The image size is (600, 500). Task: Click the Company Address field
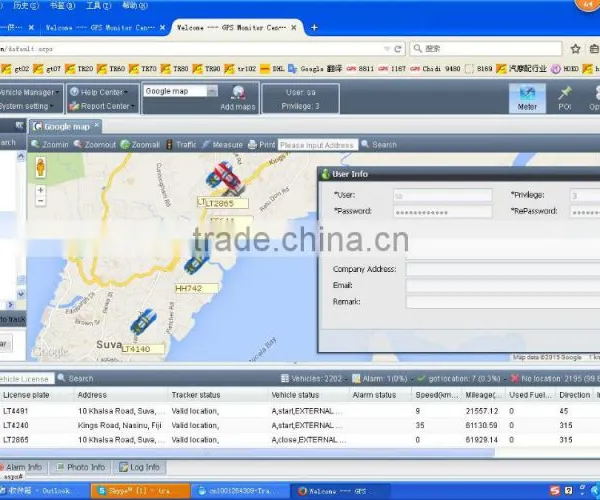[x=503, y=269]
